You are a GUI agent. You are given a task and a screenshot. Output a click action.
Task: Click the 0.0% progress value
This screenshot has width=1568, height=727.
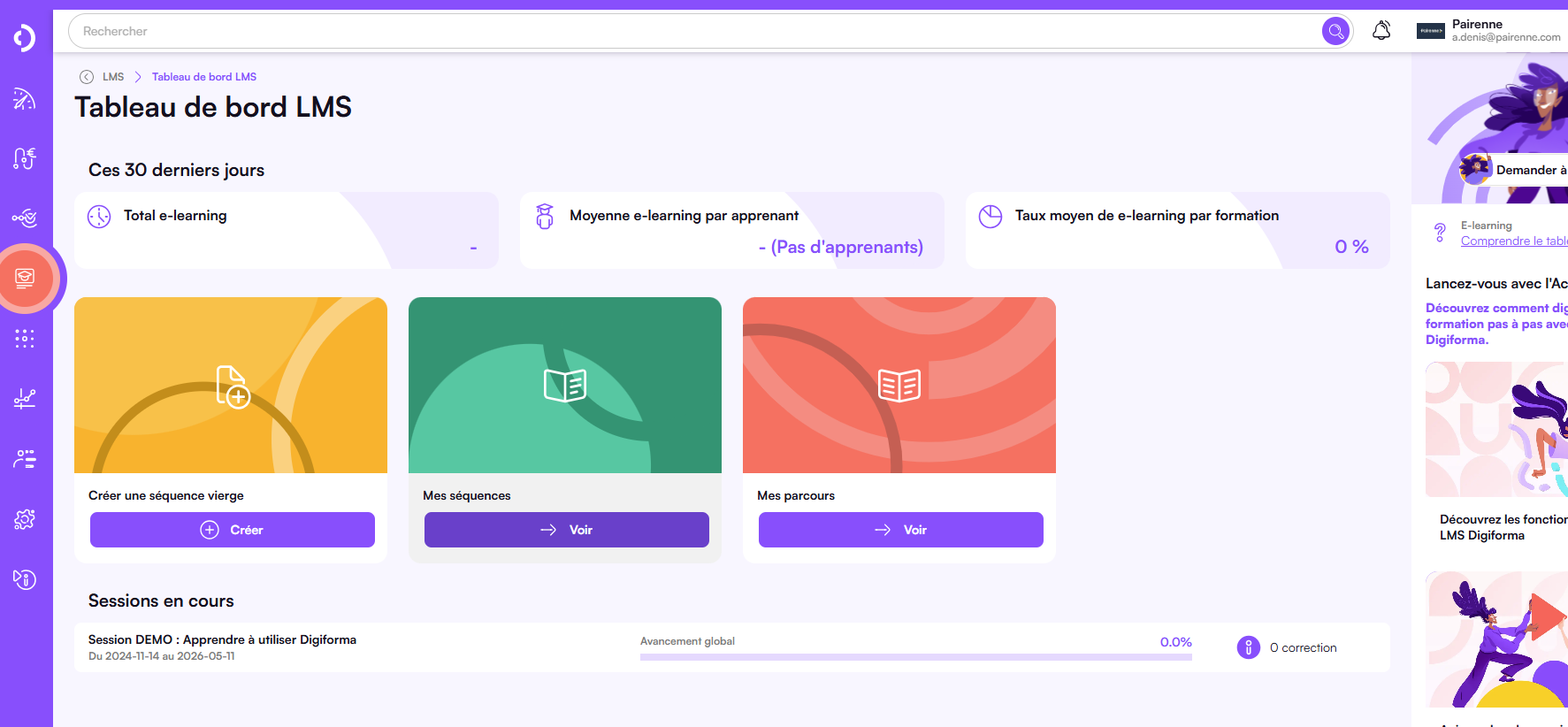coord(1175,642)
